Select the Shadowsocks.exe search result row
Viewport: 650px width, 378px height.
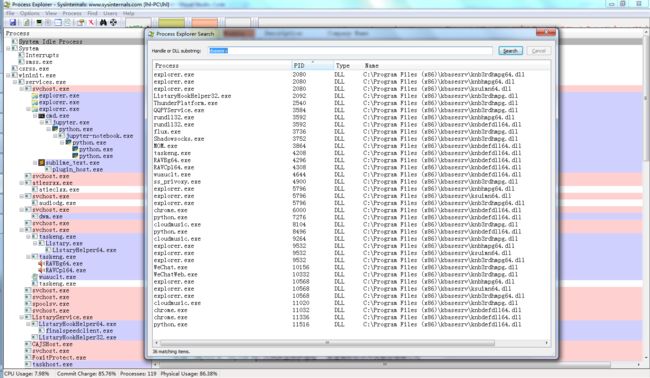pos(352,139)
